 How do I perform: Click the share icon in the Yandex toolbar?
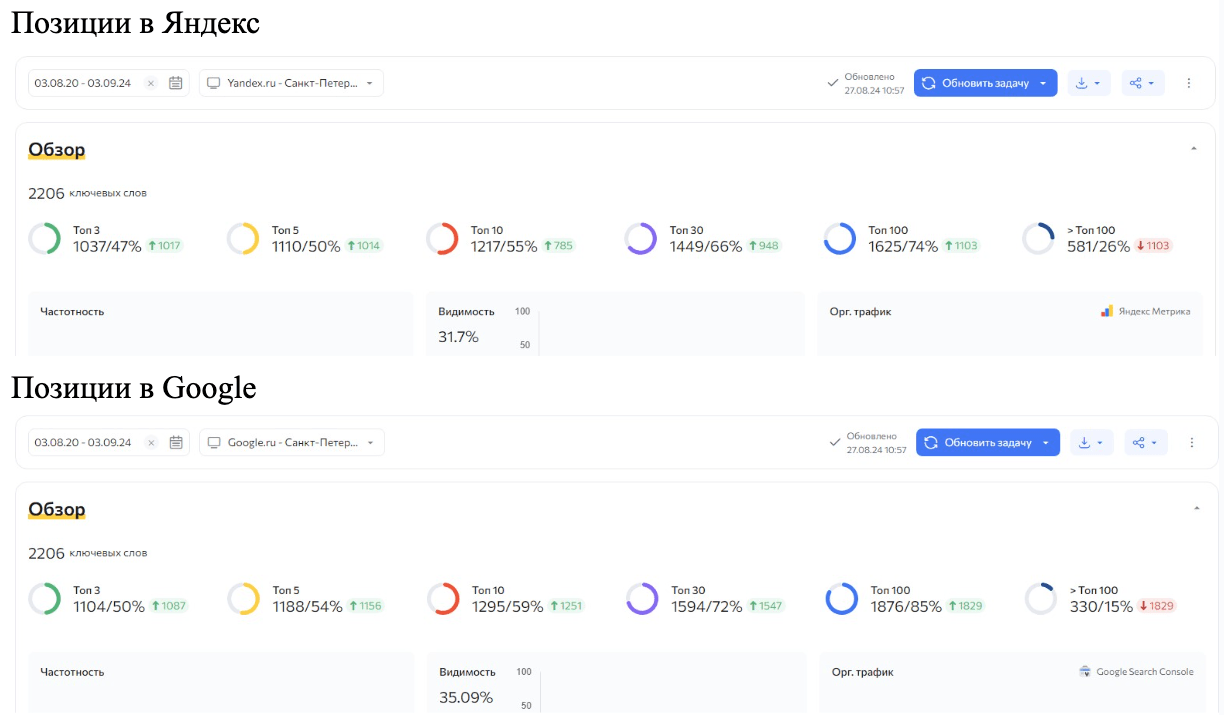point(1136,83)
